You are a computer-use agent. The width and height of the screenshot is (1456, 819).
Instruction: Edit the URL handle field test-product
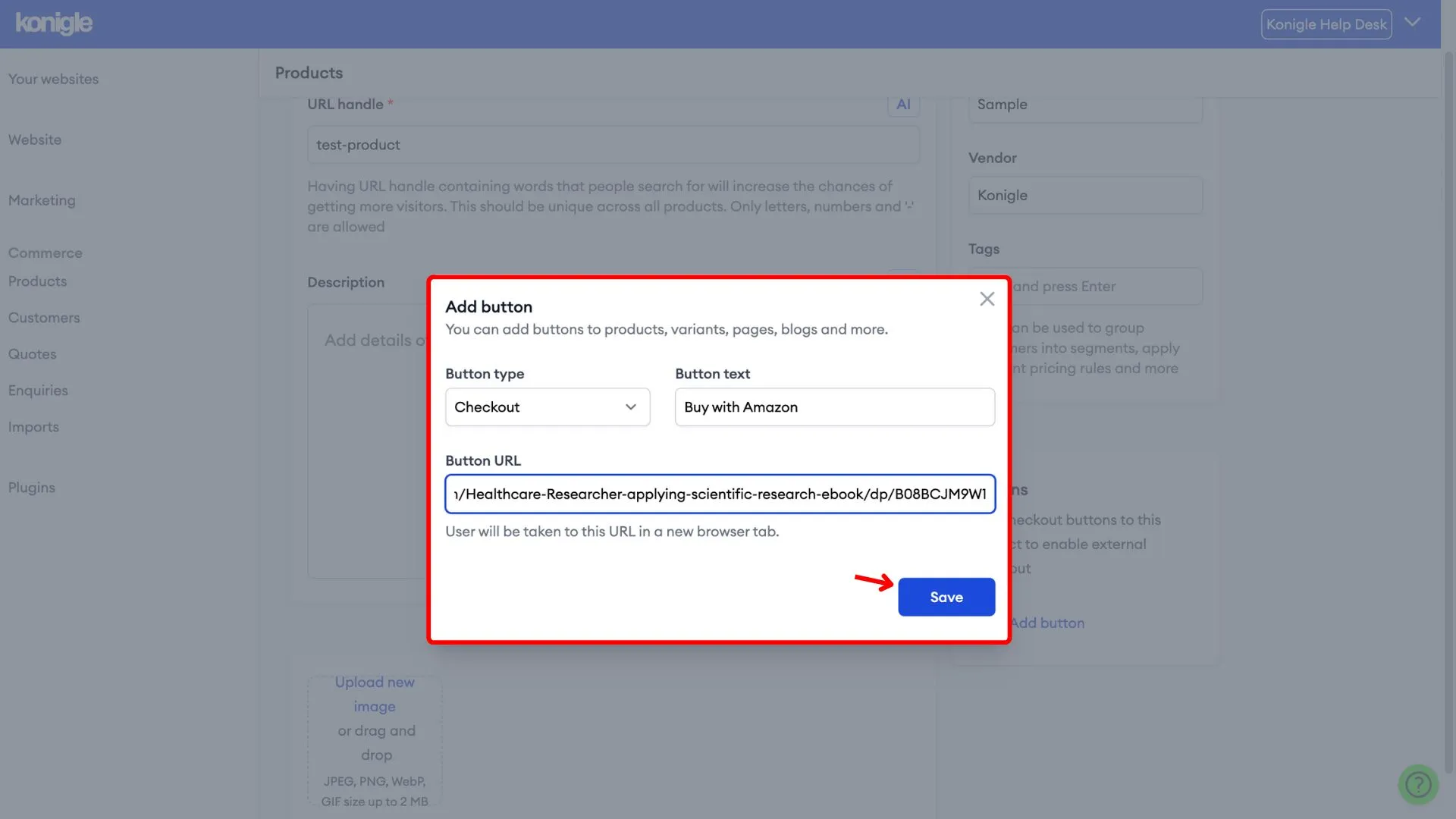coord(613,145)
